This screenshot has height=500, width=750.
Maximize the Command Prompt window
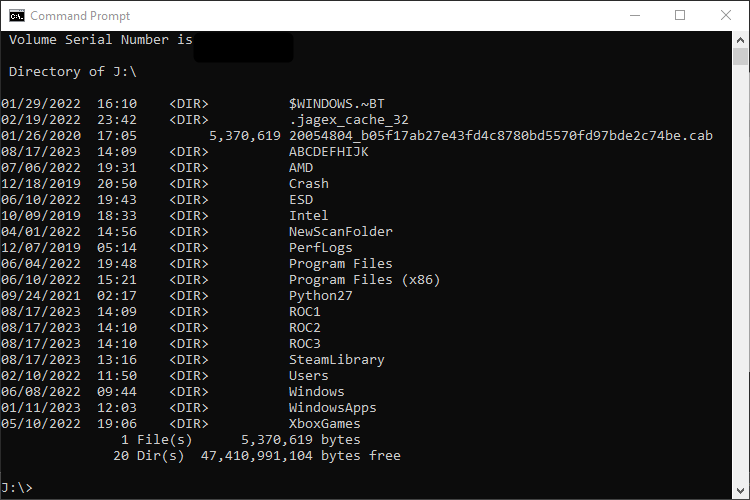point(680,15)
